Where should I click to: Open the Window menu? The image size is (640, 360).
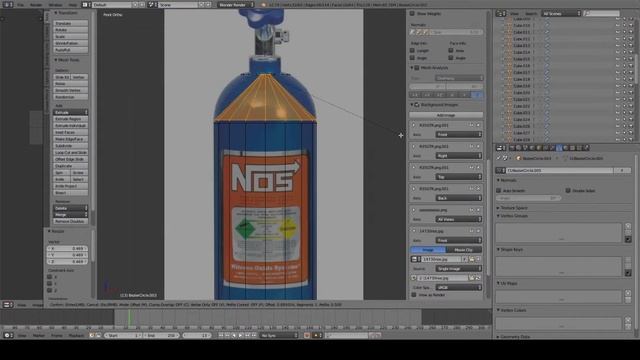(x=56, y=5)
